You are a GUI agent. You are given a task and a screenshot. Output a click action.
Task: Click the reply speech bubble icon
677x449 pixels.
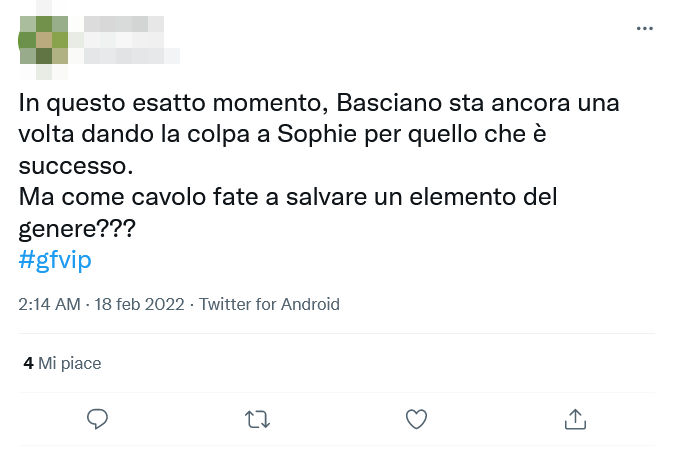click(x=97, y=419)
